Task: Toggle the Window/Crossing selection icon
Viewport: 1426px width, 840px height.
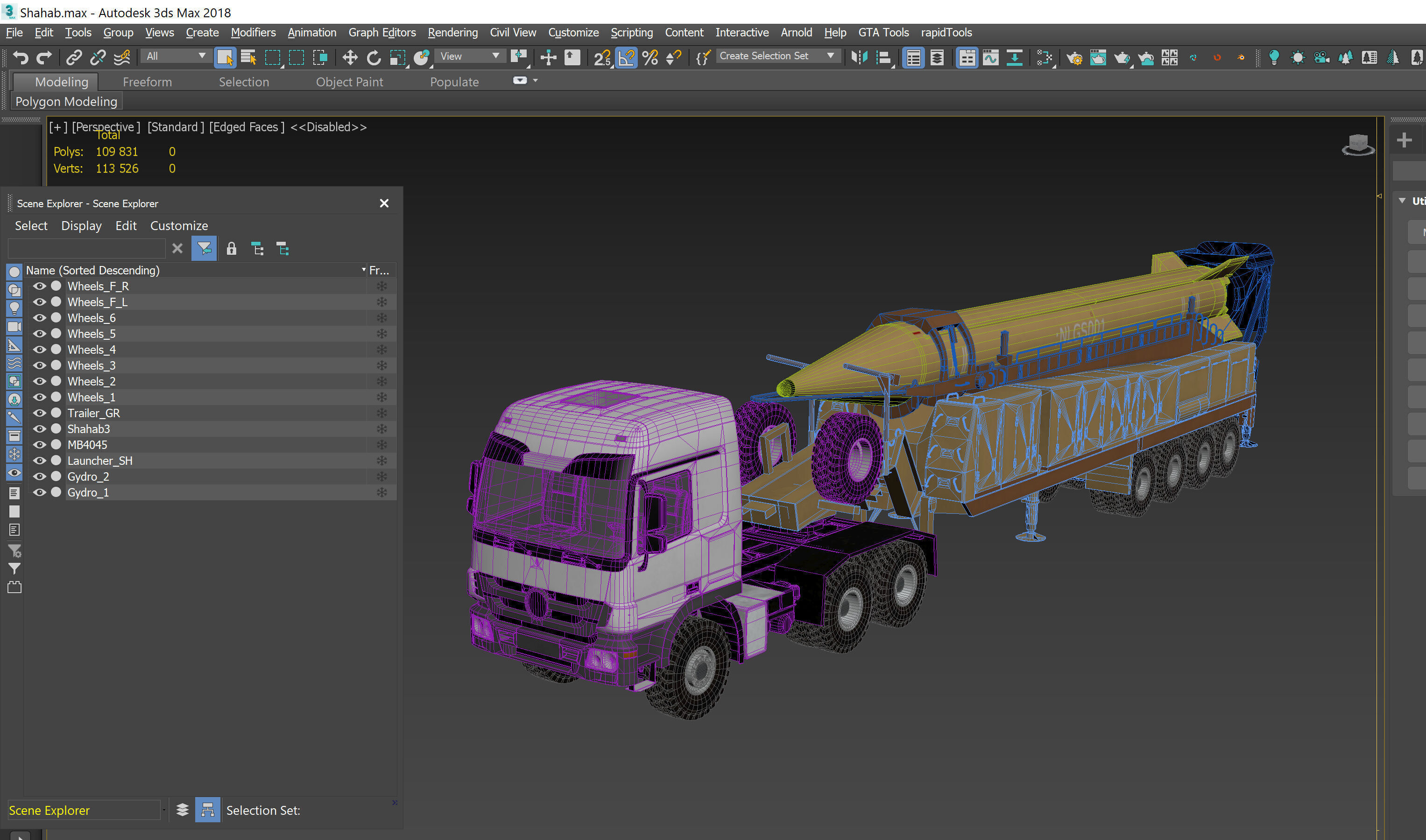Action: pos(320,57)
